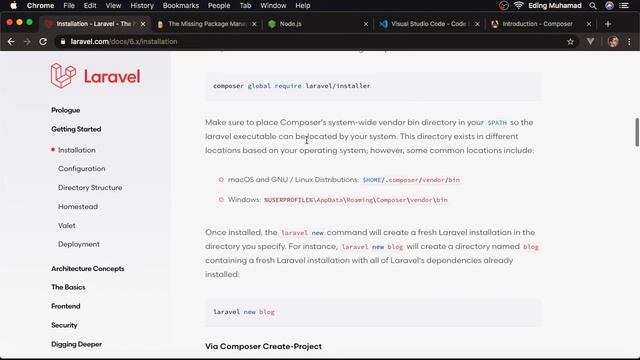
Task: Open the Configuration docs link
Action: [82, 169]
